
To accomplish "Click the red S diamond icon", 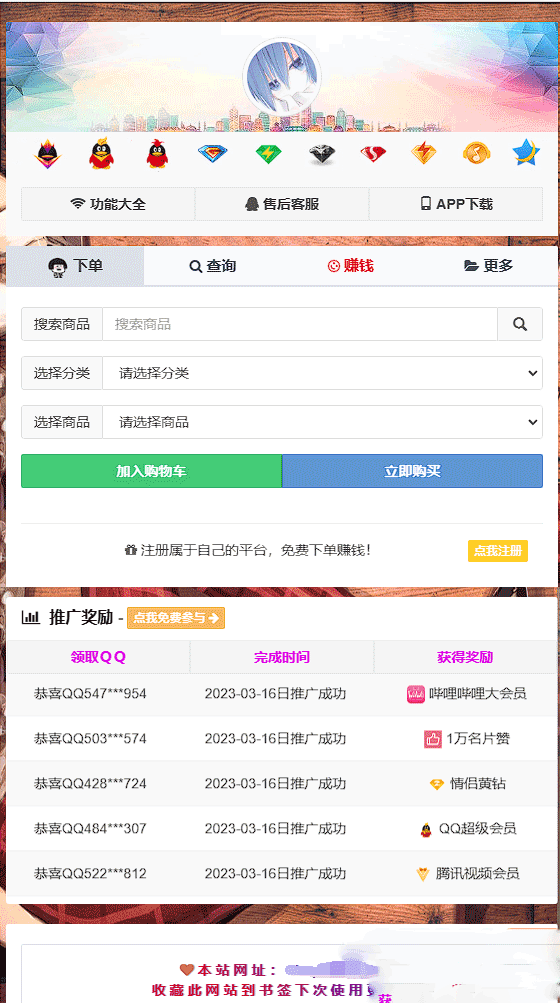I will 373,154.
